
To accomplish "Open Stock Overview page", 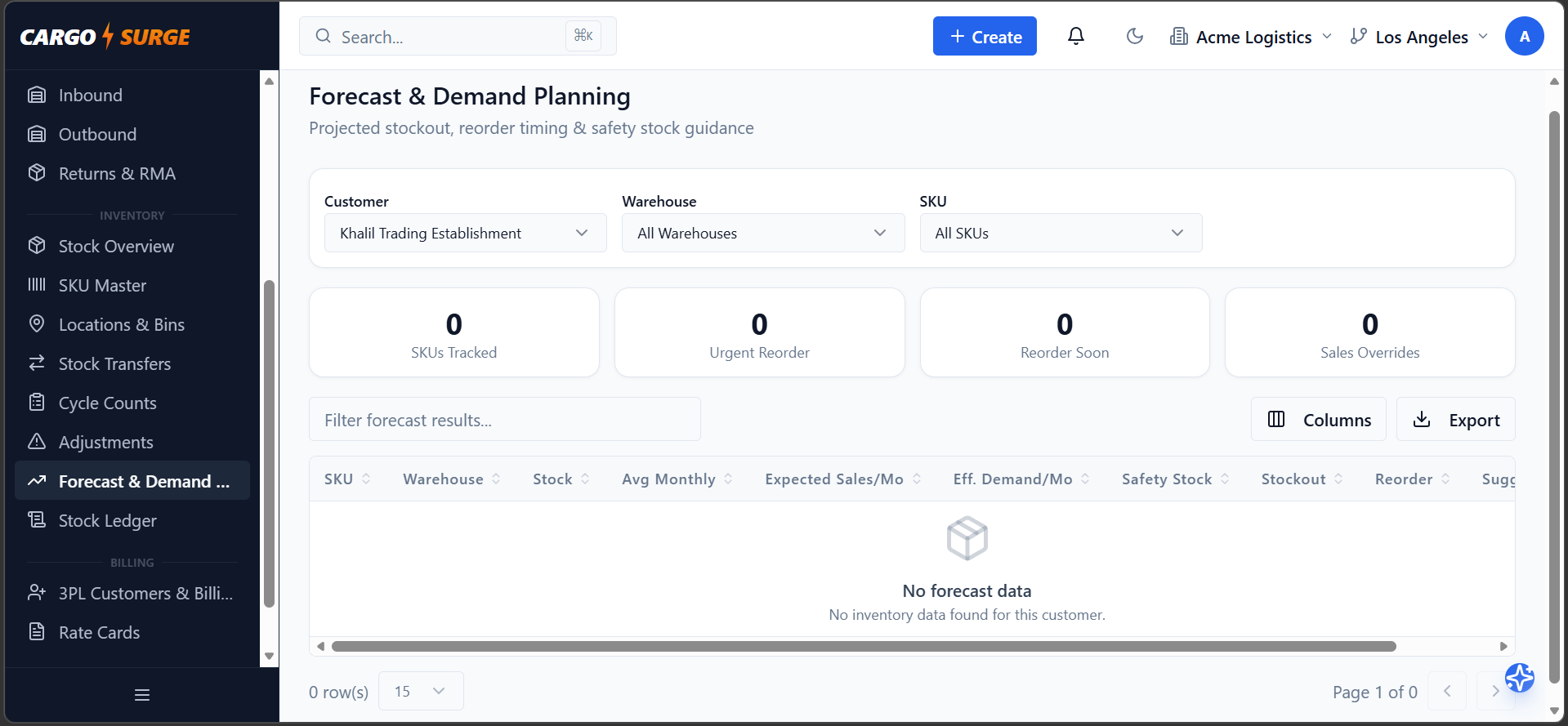I will coord(132,246).
